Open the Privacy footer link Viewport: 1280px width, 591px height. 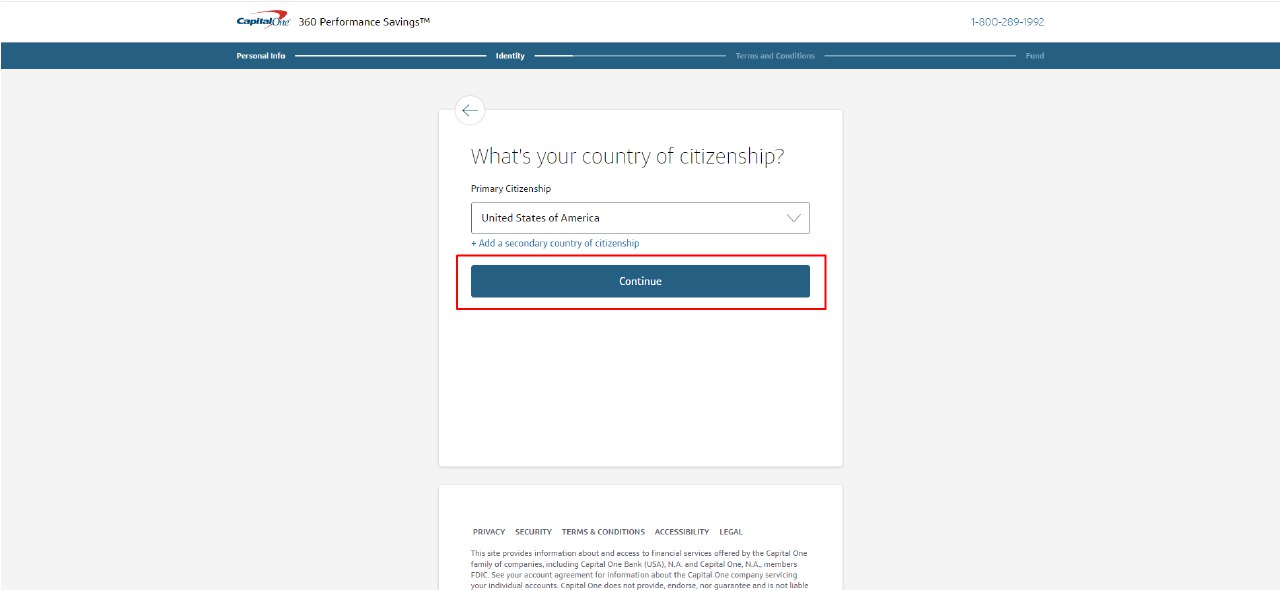click(x=489, y=532)
